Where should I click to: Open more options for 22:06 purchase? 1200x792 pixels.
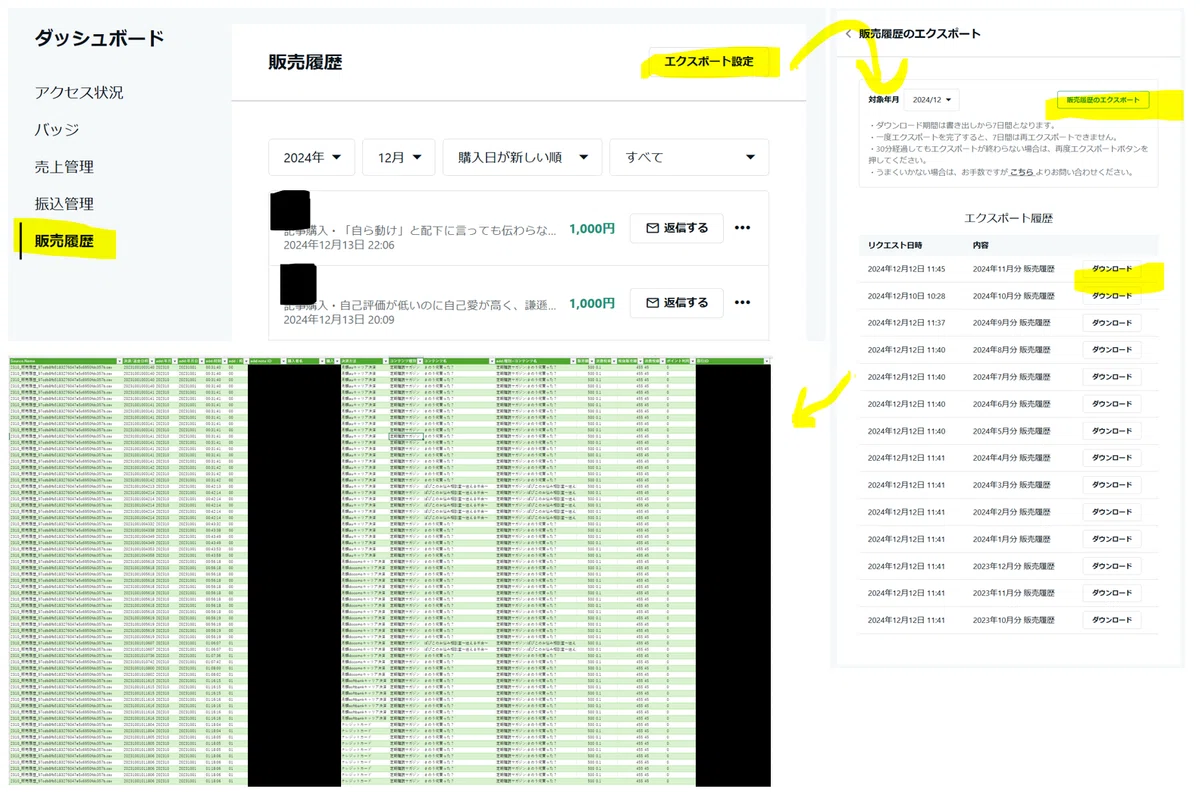pyautogui.click(x=742, y=228)
